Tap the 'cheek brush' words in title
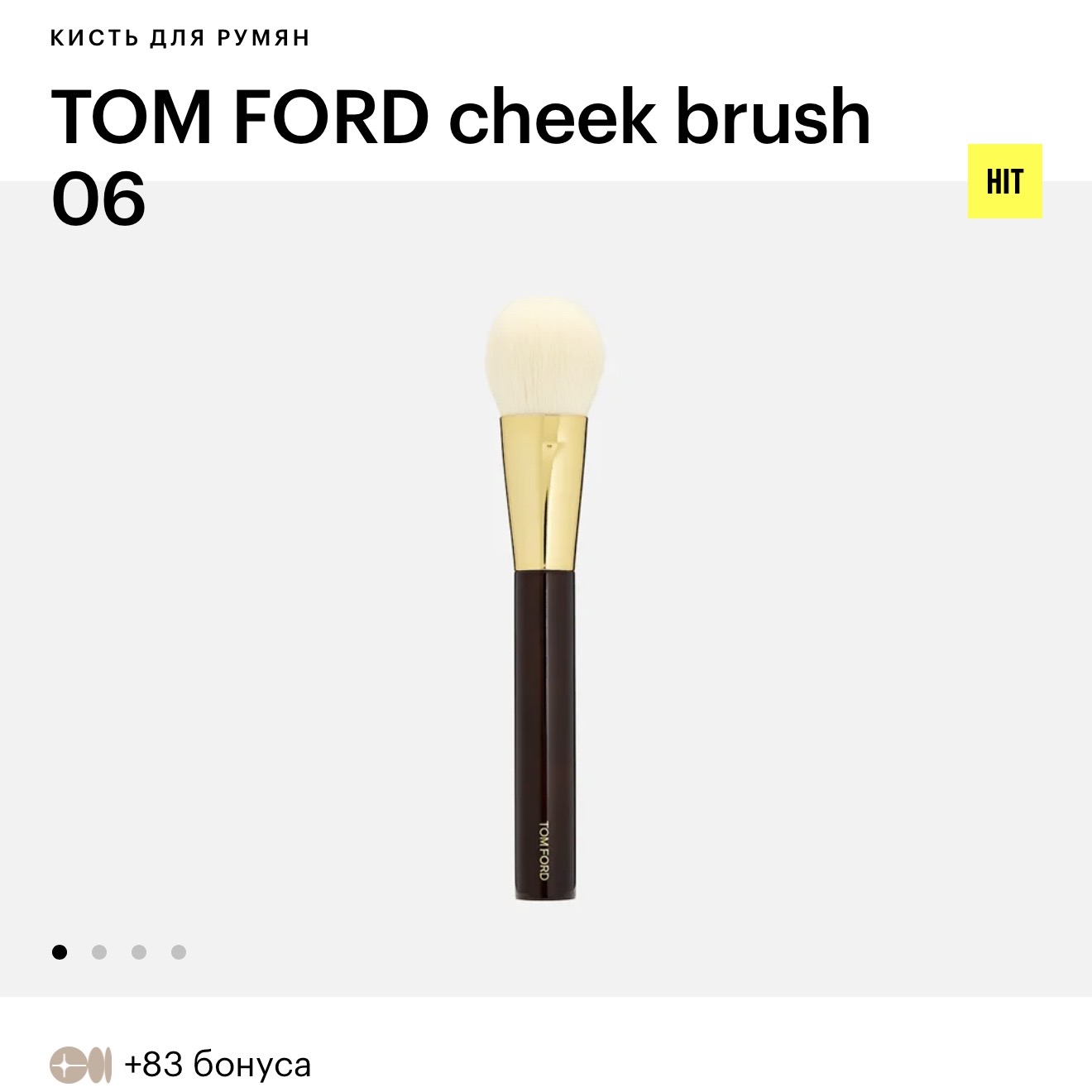This screenshot has width=1092, height=1092. [659, 117]
